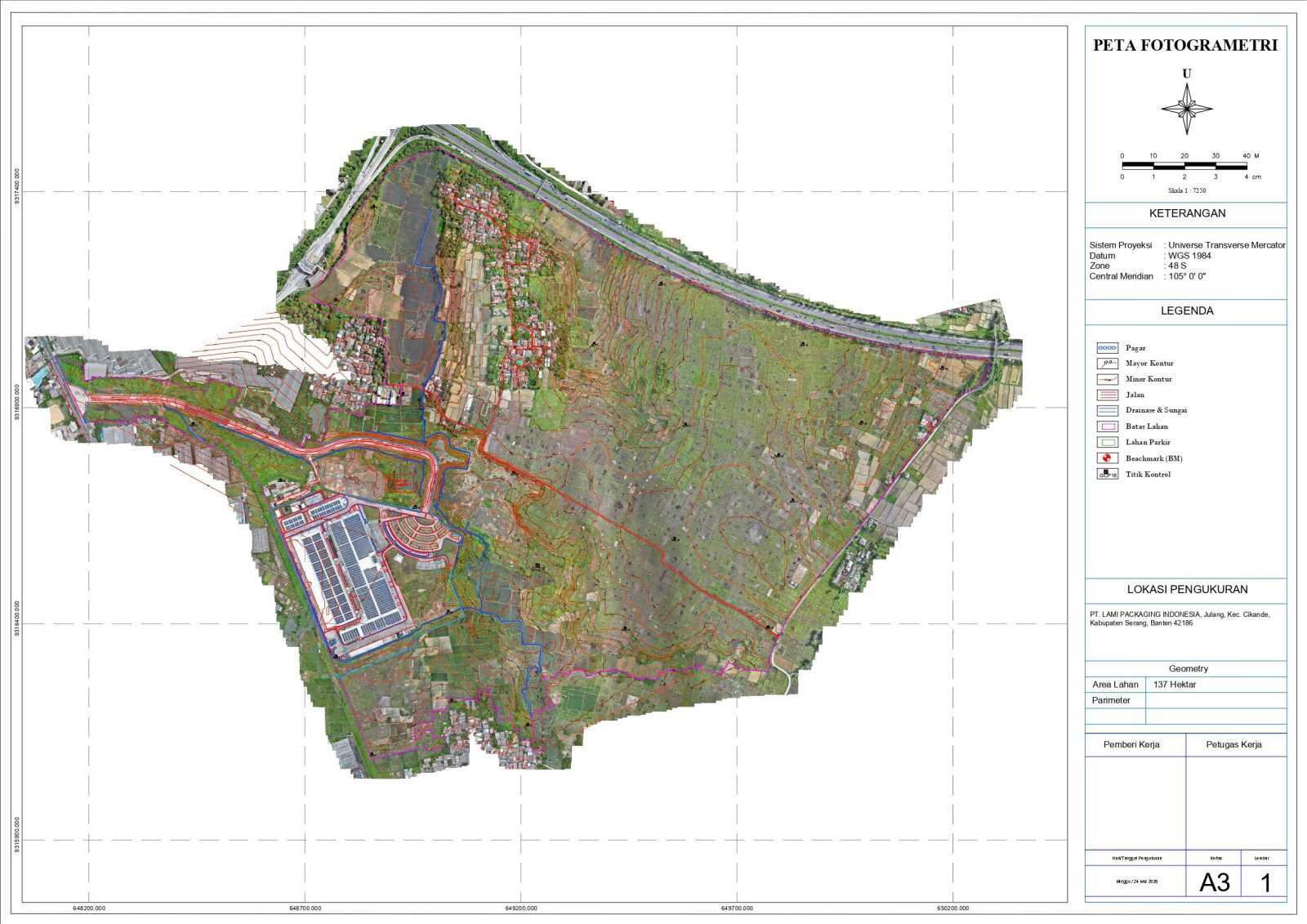Click the Lahan Parkir legend symbol

click(x=1107, y=442)
